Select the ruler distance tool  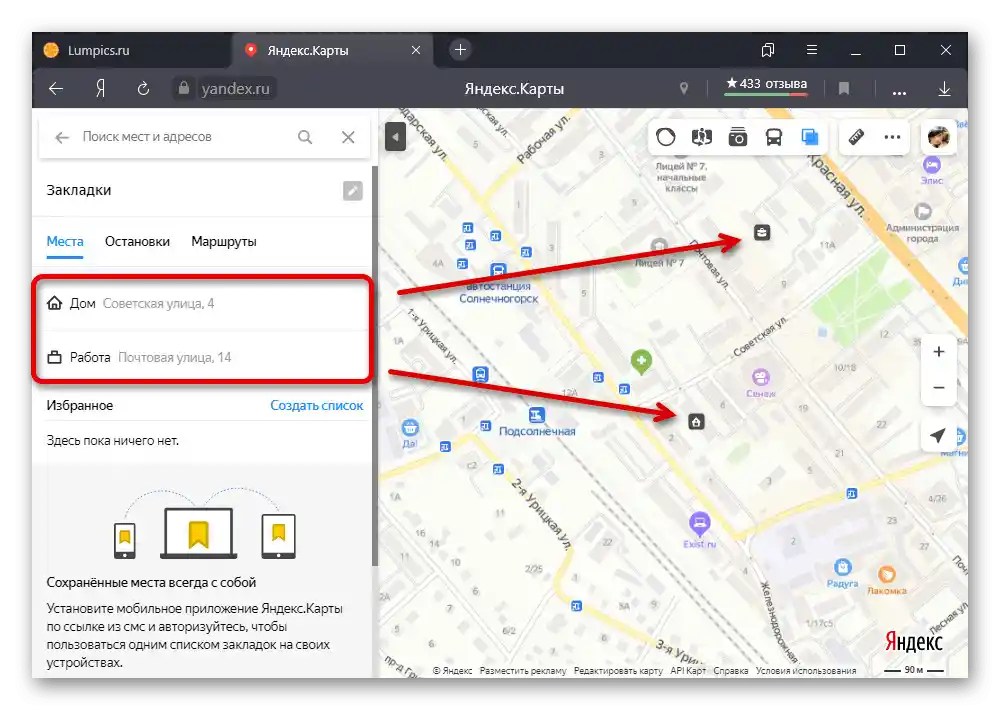pos(856,137)
